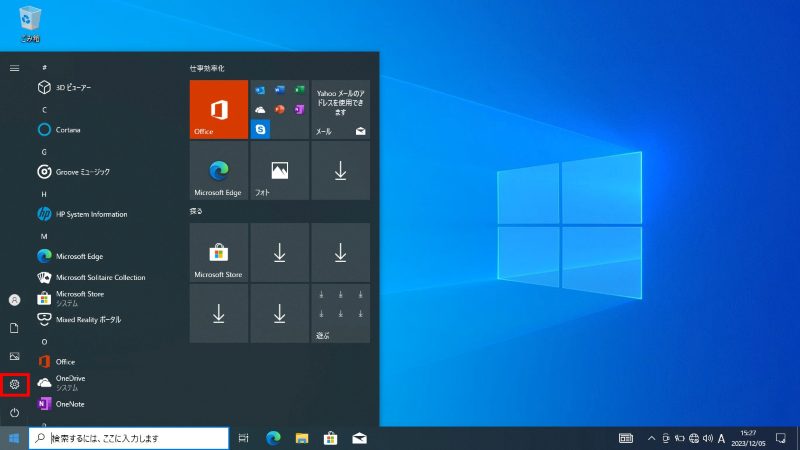Screen dimensions: 800x450
Task: Launch Microsoft Edge from app list
Action: pos(107,256)
